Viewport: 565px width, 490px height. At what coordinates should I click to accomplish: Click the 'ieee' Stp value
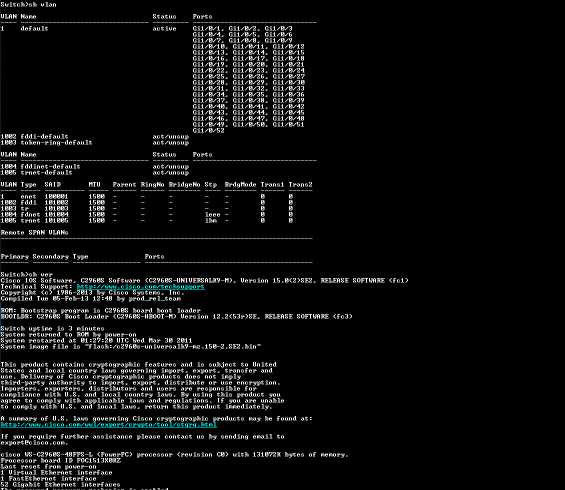pyautogui.click(x=213, y=215)
